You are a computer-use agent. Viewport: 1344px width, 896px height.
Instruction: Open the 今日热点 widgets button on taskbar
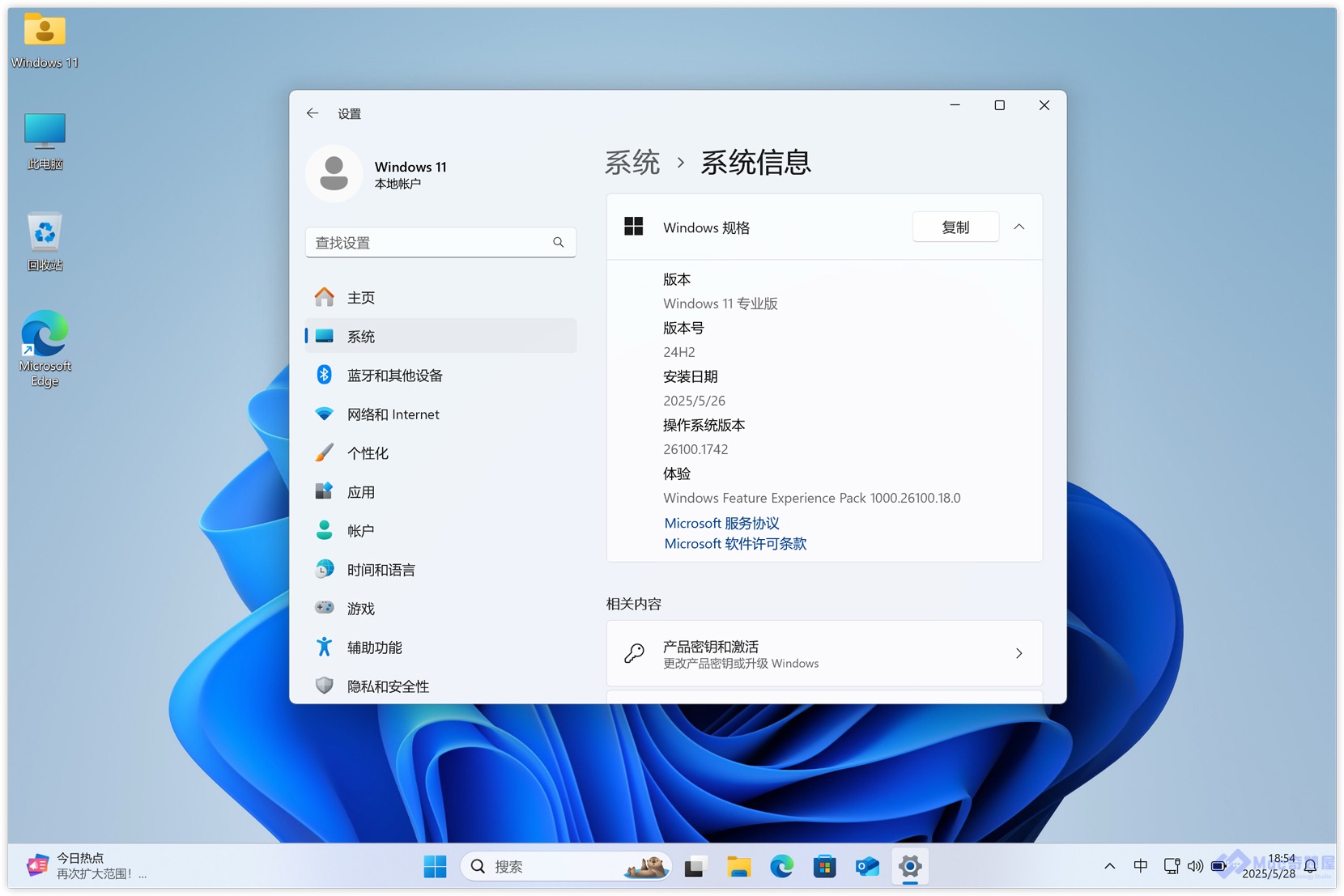pos(87,865)
